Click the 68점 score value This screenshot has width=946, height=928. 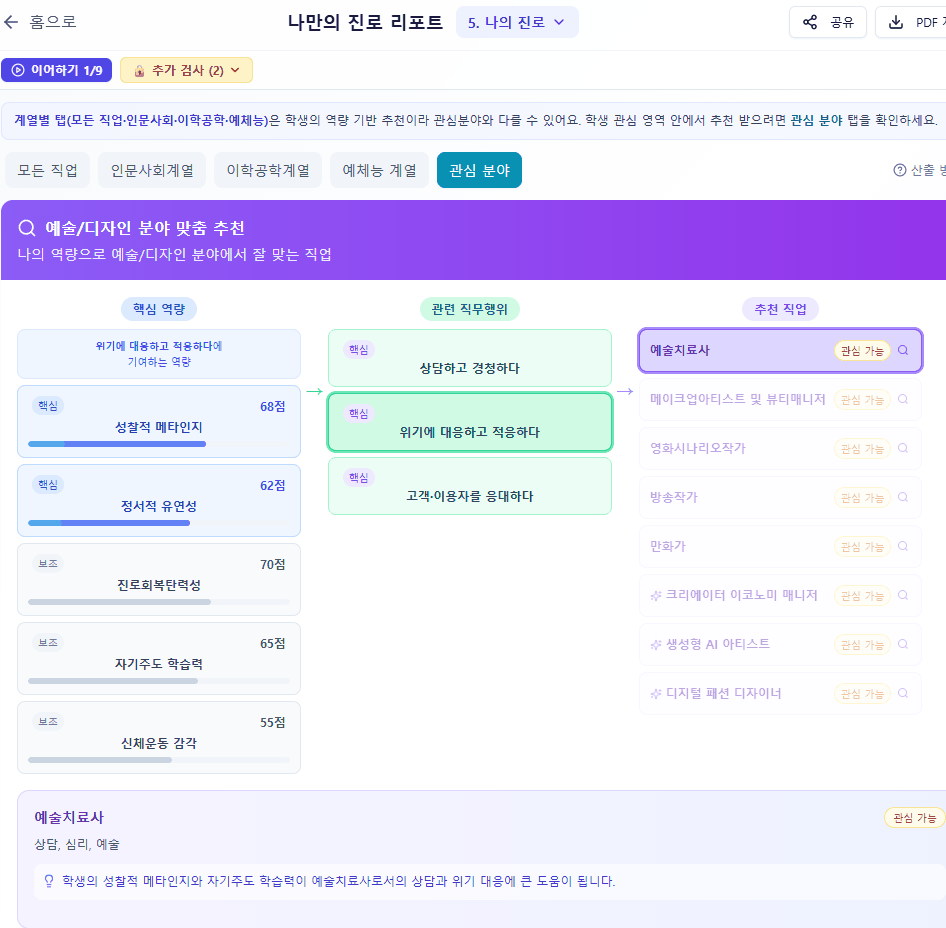point(272,407)
